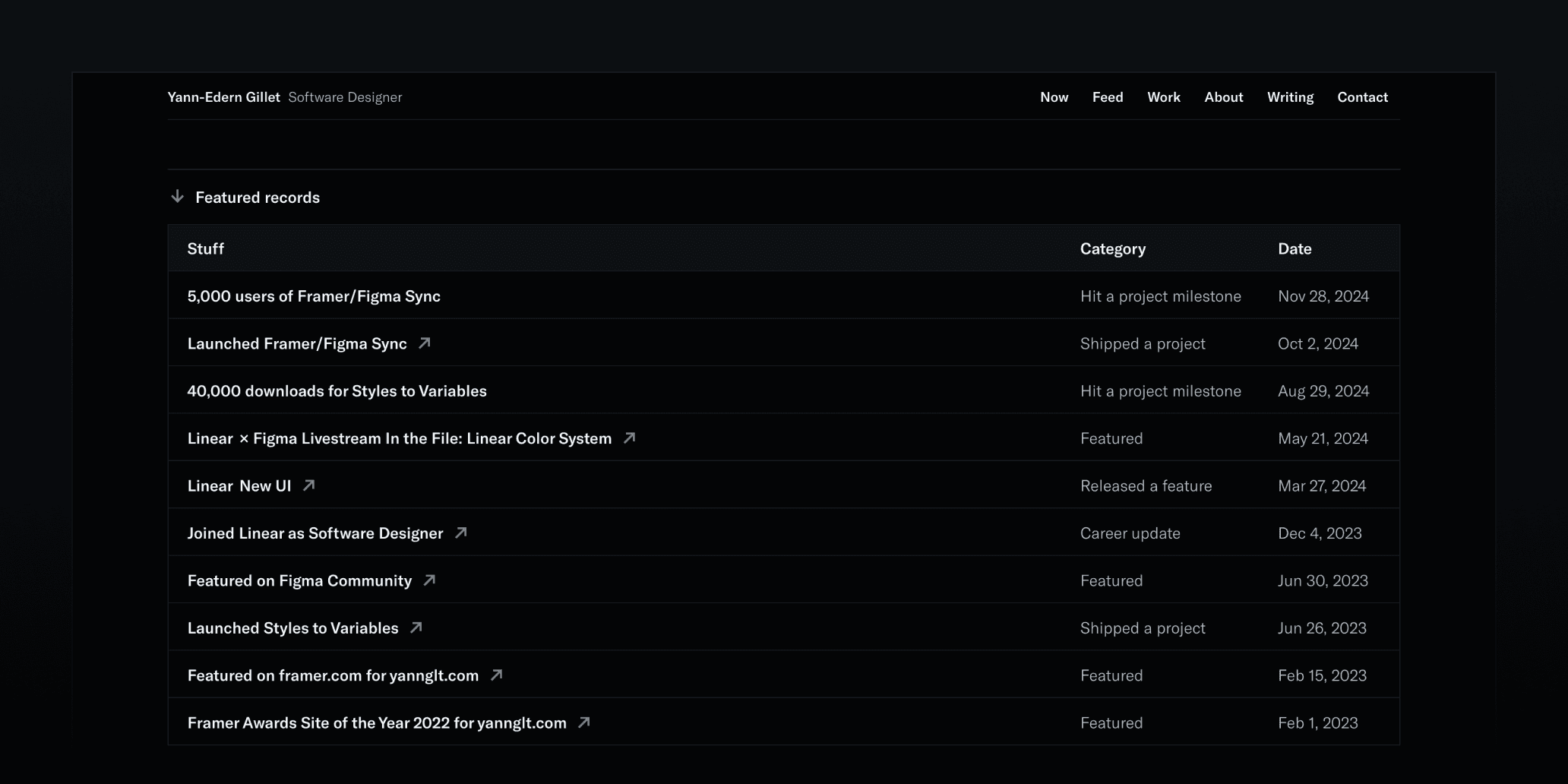The width and height of the screenshot is (1568, 784).
Task: Click the Date column header
Action: pyautogui.click(x=1295, y=248)
